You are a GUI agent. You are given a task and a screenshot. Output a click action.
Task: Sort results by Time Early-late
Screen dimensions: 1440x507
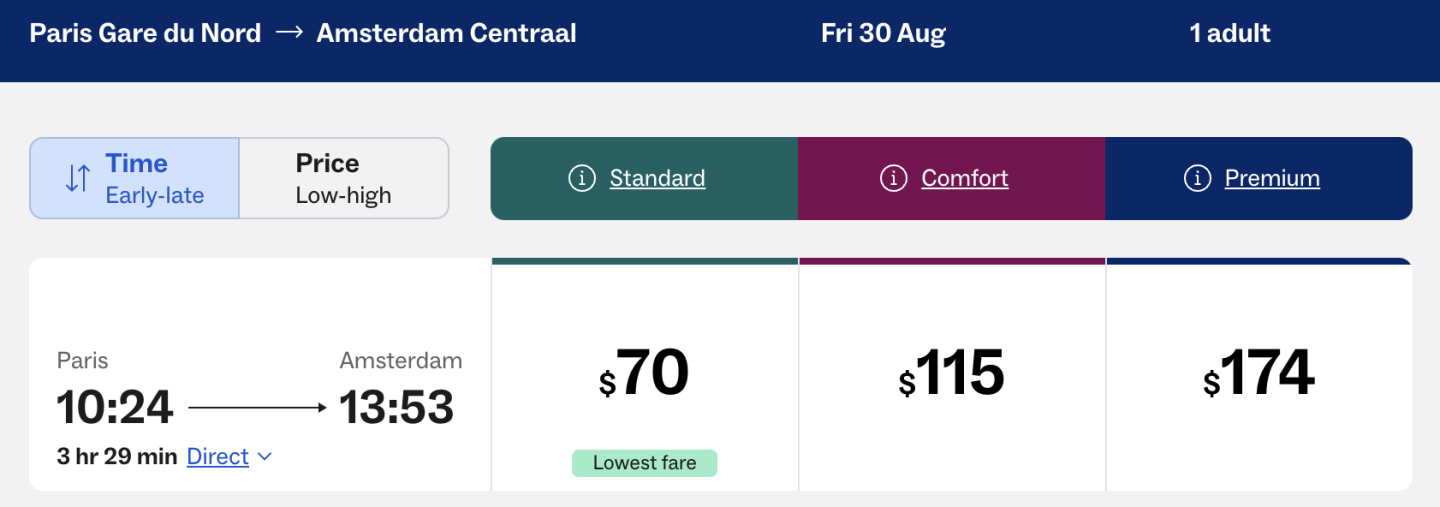135,178
